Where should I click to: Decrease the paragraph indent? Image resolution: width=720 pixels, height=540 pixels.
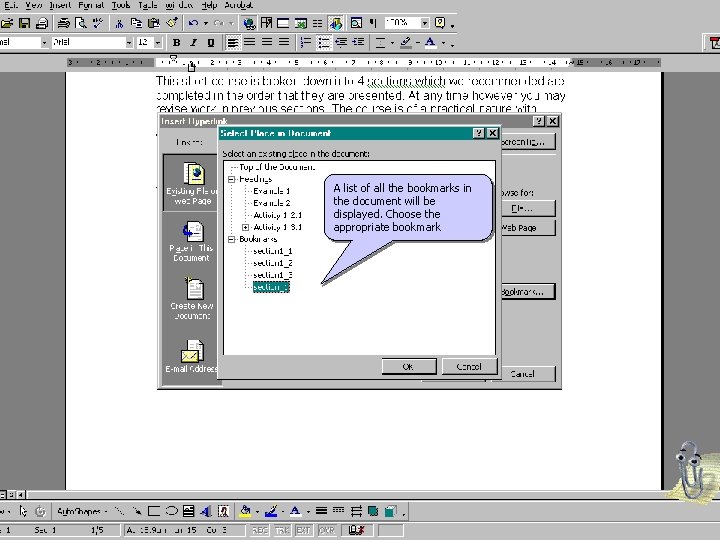coord(341,43)
